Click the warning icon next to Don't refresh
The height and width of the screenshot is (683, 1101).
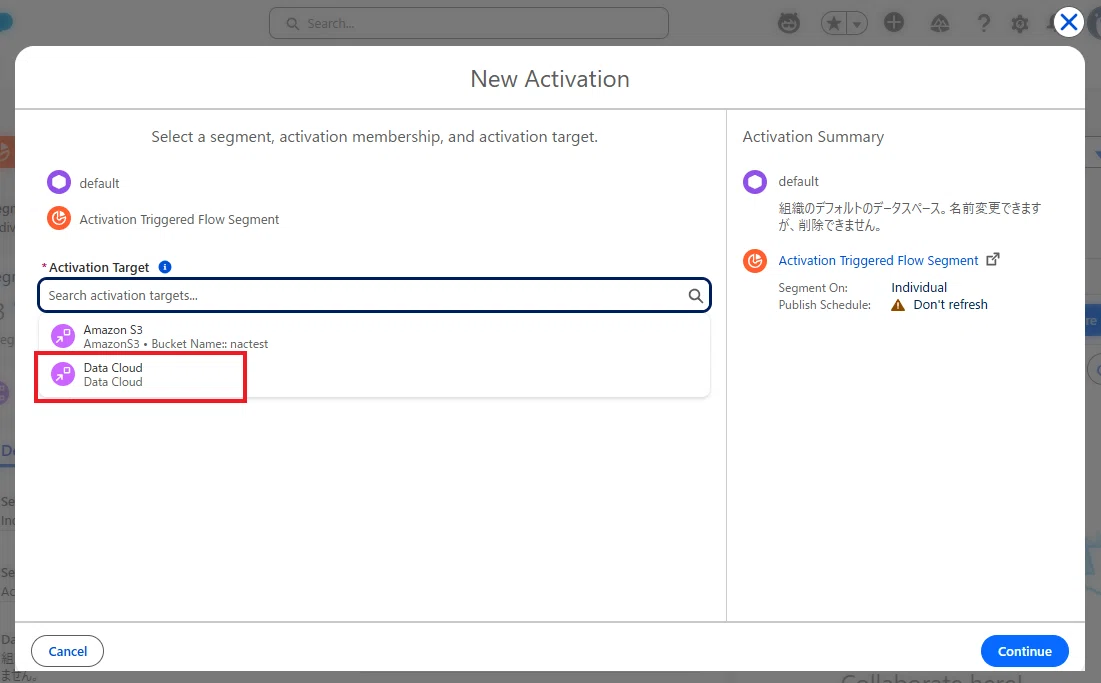tap(898, 305)
